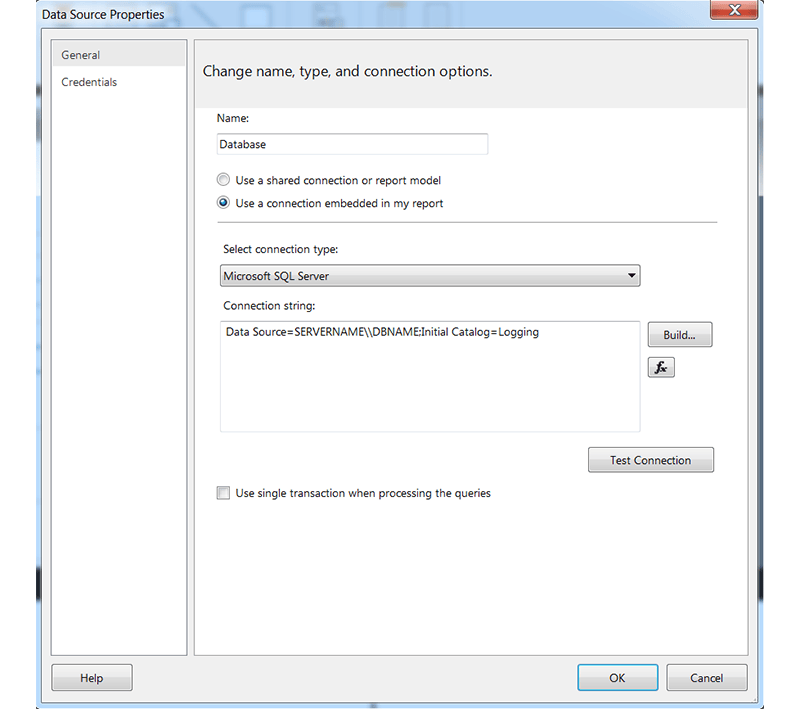The image size is (800, 709).
Task: Open the connection type dropdown
Action: click(430, 275)
